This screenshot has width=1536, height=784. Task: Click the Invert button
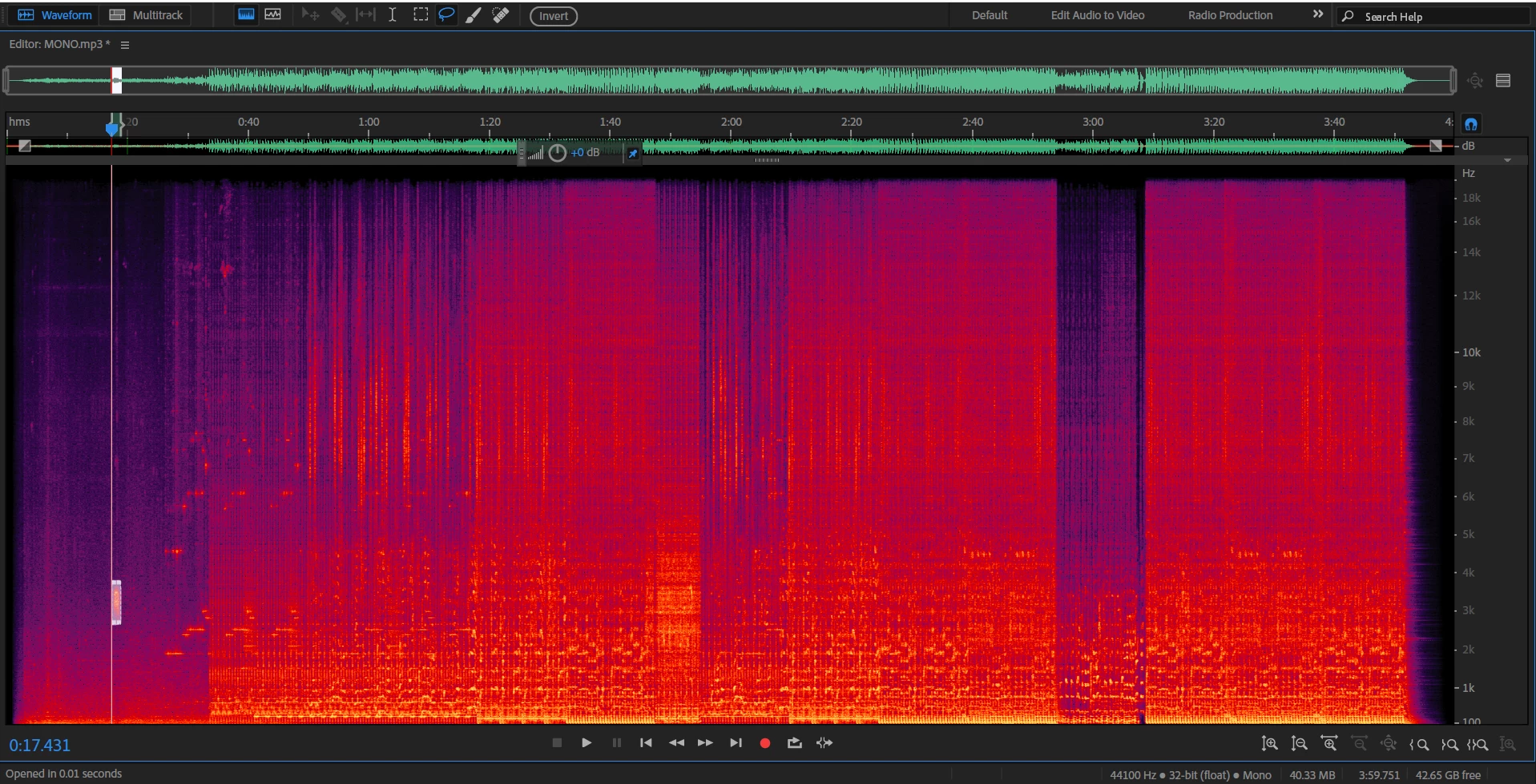554,16
